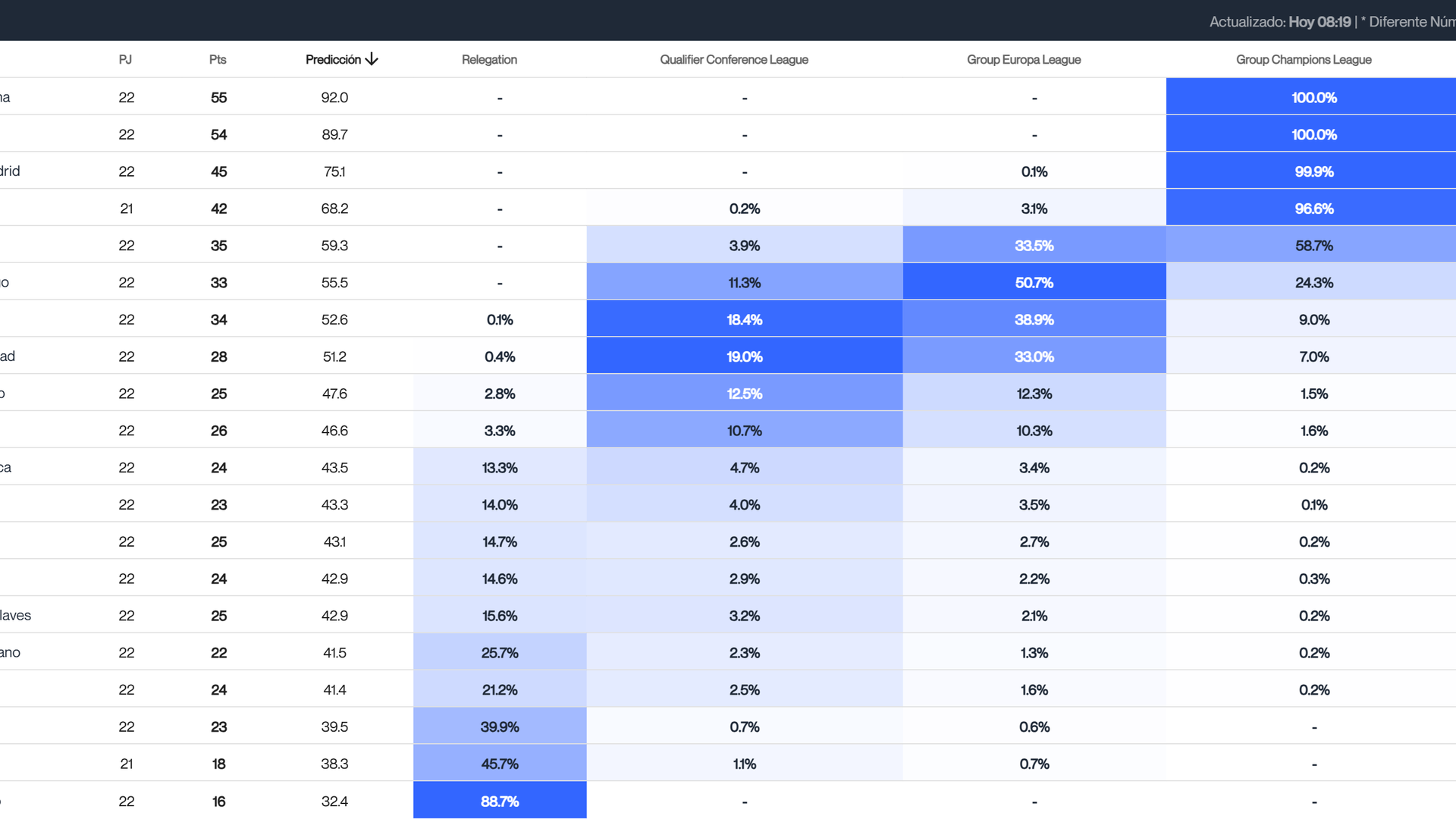The height and width of the screenshot is (819, 1456).
Task: Click the sort arrow beside Predicción
Action: 372,59
